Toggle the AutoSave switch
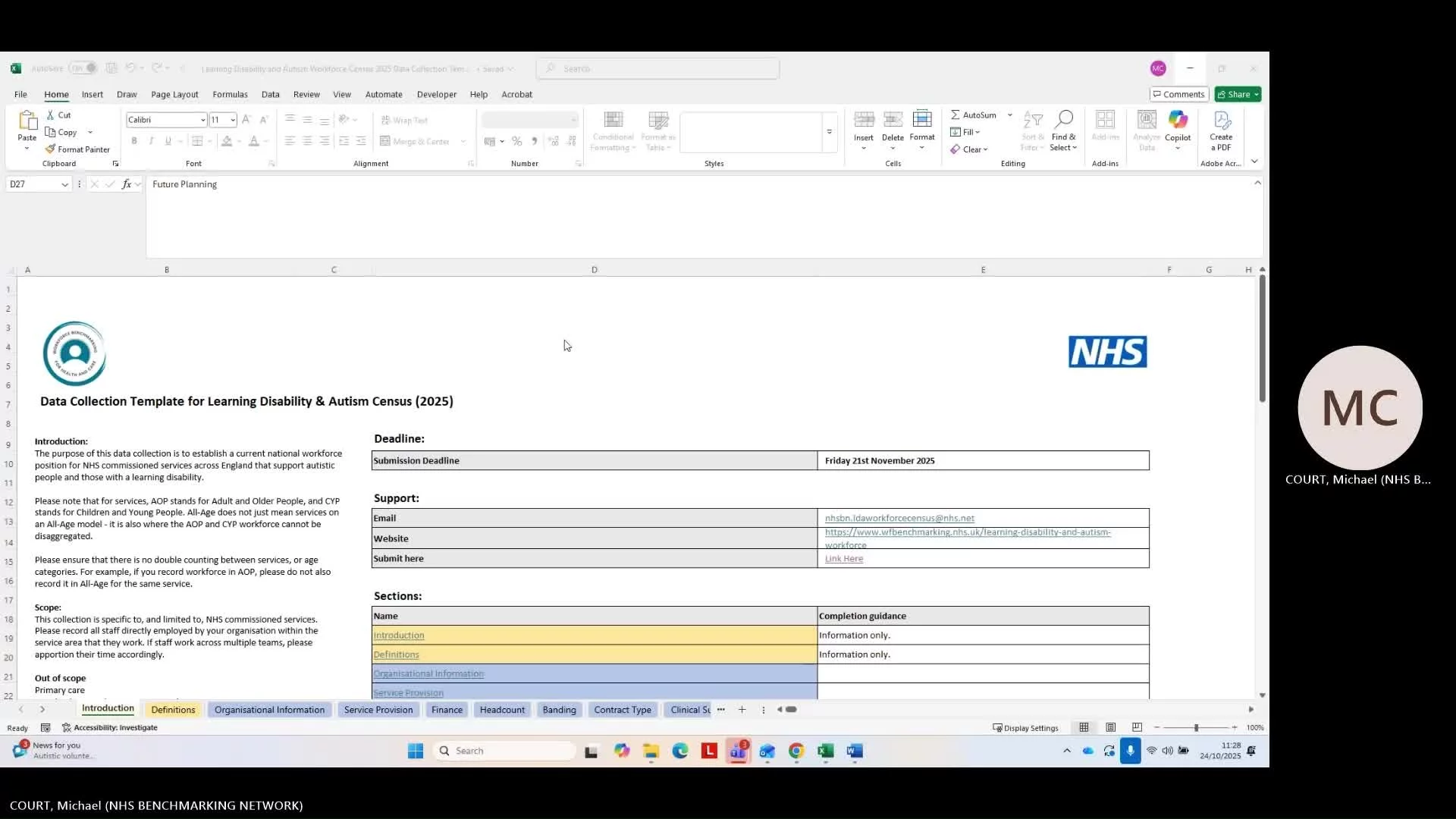The image size is (1456, 819). click(83, 68)
